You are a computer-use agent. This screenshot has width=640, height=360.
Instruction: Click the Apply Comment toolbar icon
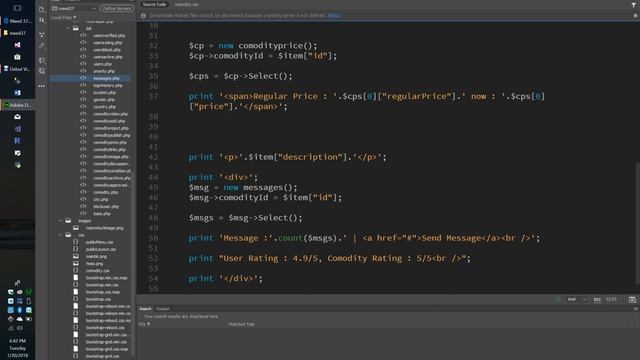point(42,60)
